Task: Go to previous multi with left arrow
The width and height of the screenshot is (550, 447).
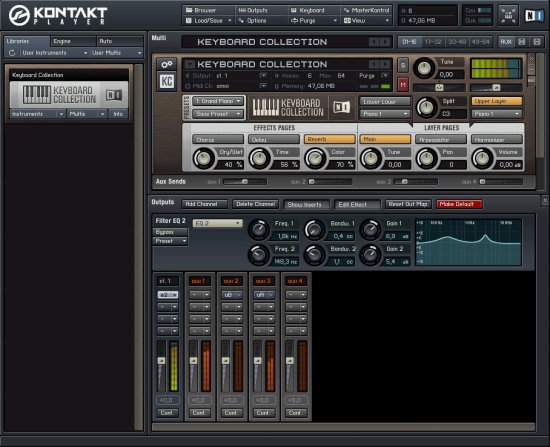Action: (x=374, y=42)
